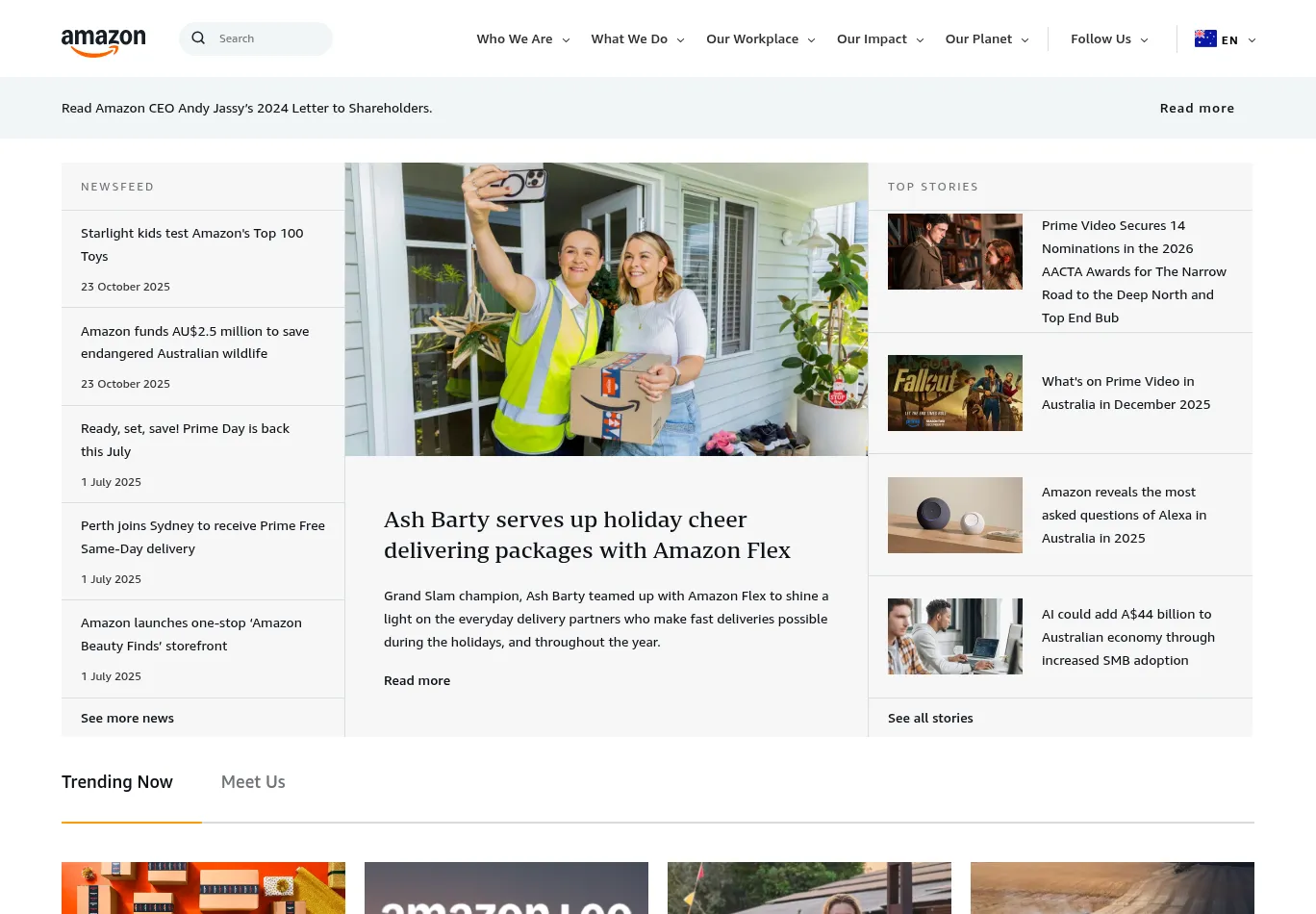Image resolution: width=1316 pixels, height=914 pixels.
Task: Open the Starlight kids Top 100 Toys article
Action: tap(191, 244)
